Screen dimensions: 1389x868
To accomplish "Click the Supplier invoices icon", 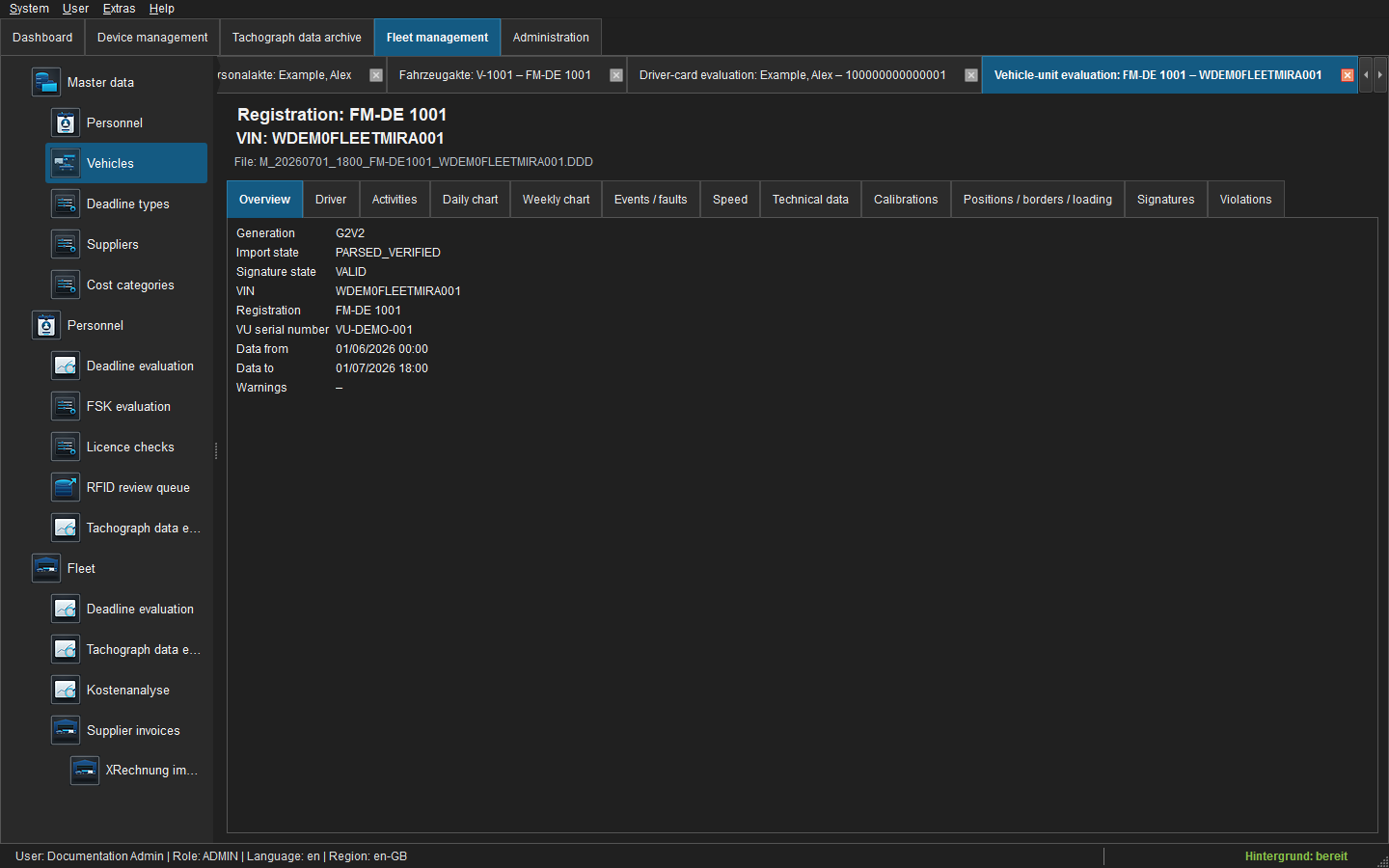I will [x=66, y=730].
